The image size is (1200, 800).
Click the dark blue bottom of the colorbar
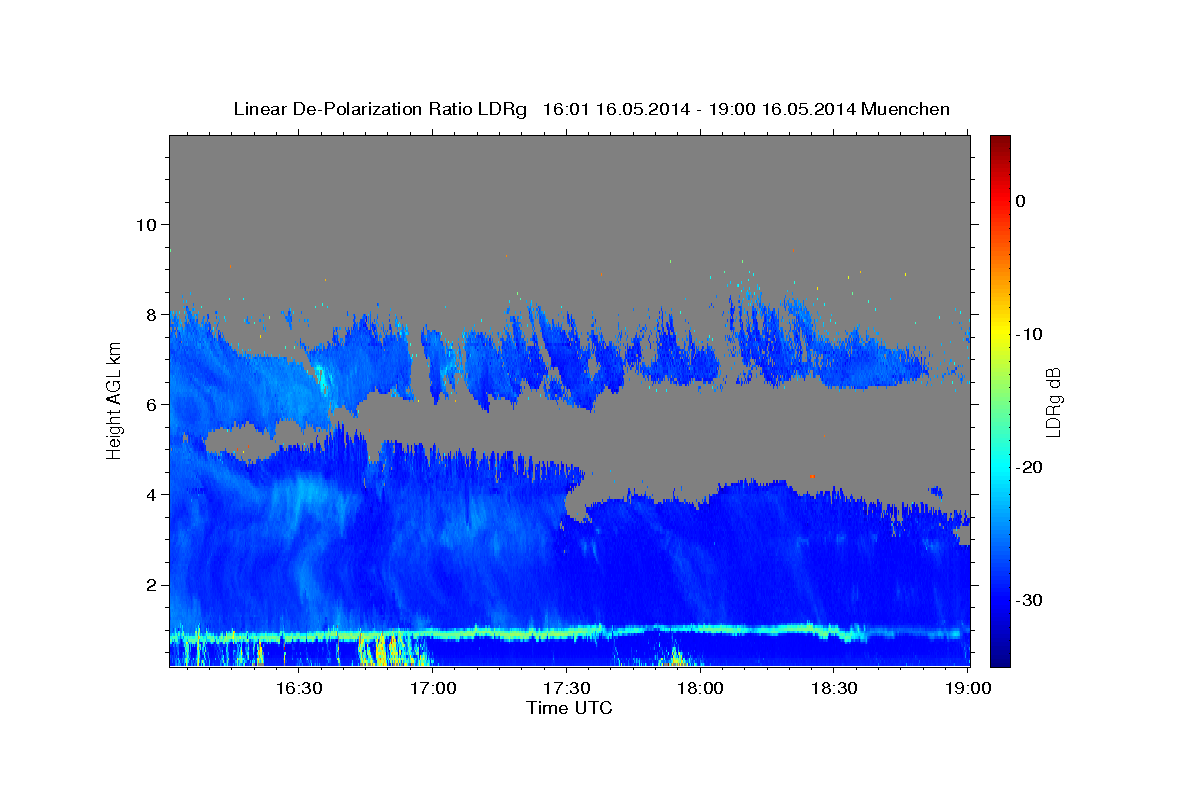(1000, 655)
